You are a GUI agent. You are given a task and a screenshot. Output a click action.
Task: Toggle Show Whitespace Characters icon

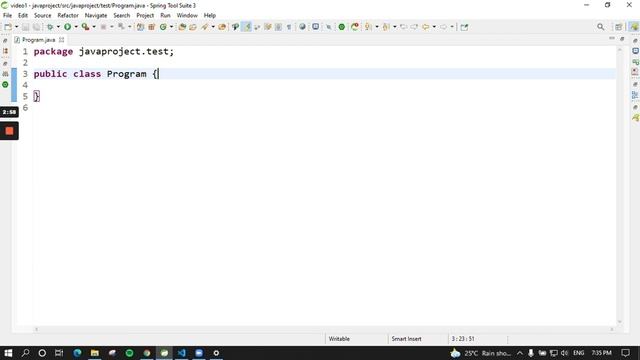coord(289,27)
